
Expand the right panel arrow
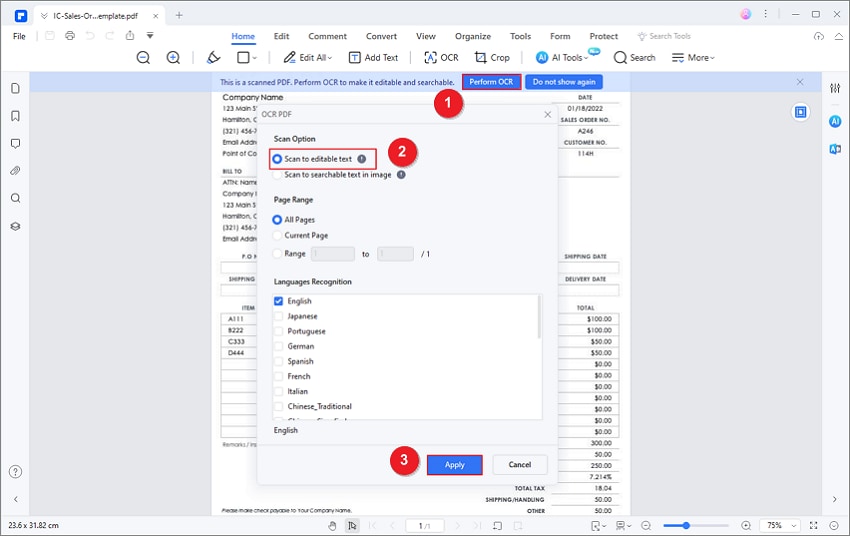tap(835, 499)
